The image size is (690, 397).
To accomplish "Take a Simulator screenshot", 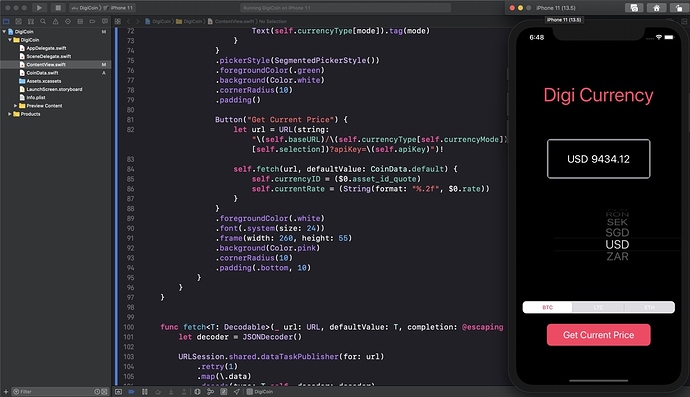I will click(634, 8).
